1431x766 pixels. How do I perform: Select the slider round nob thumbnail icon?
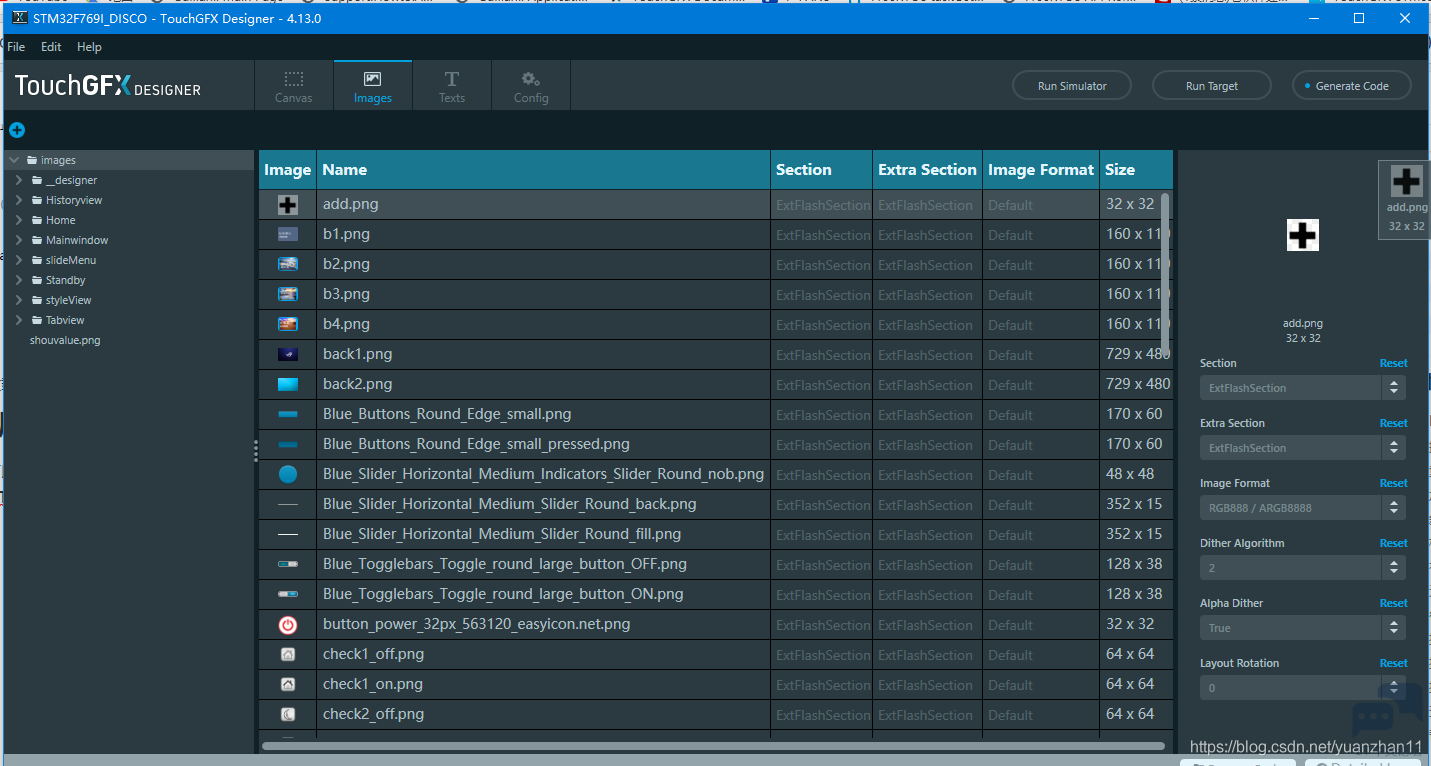[x=288, y=475]
